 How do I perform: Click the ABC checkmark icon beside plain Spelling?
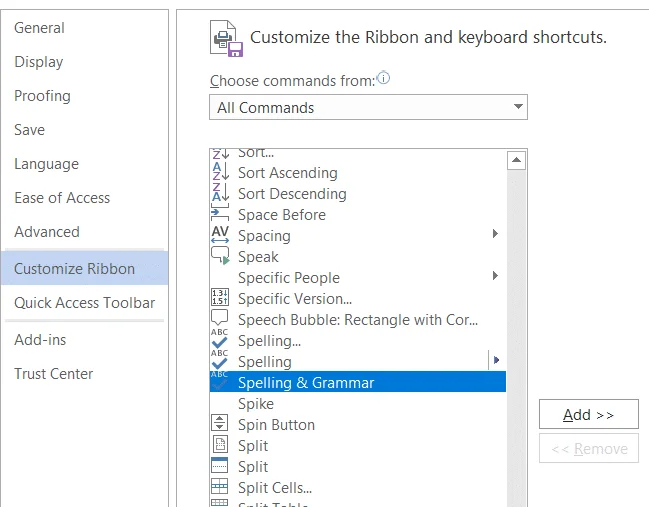(x=219, y=360)
